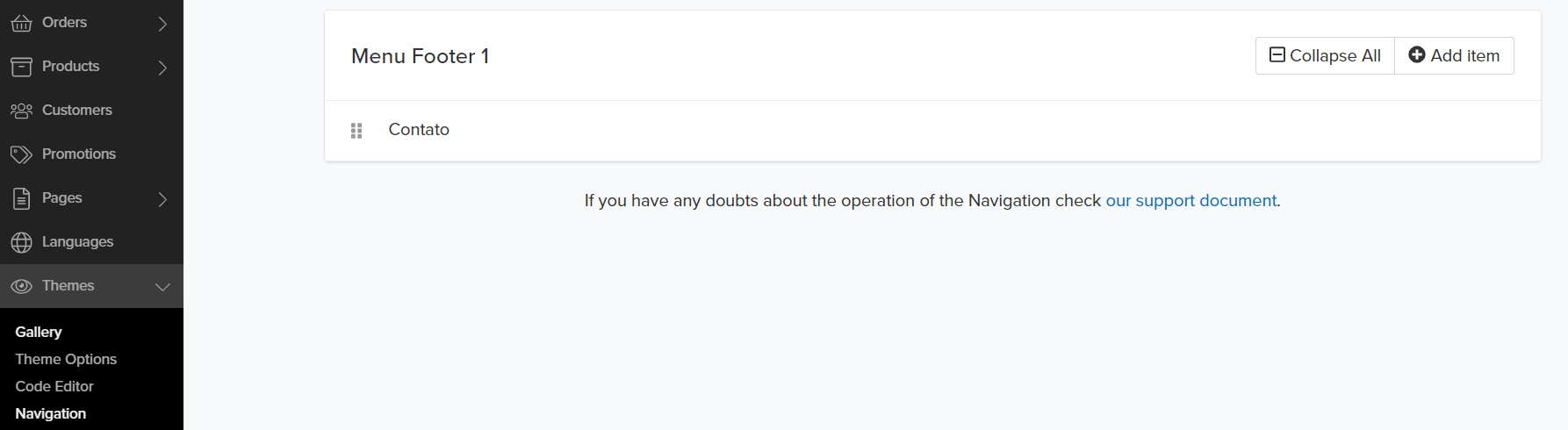
Task: Click the minus-box icon in Collapse All
Action: coord(1277,55)
